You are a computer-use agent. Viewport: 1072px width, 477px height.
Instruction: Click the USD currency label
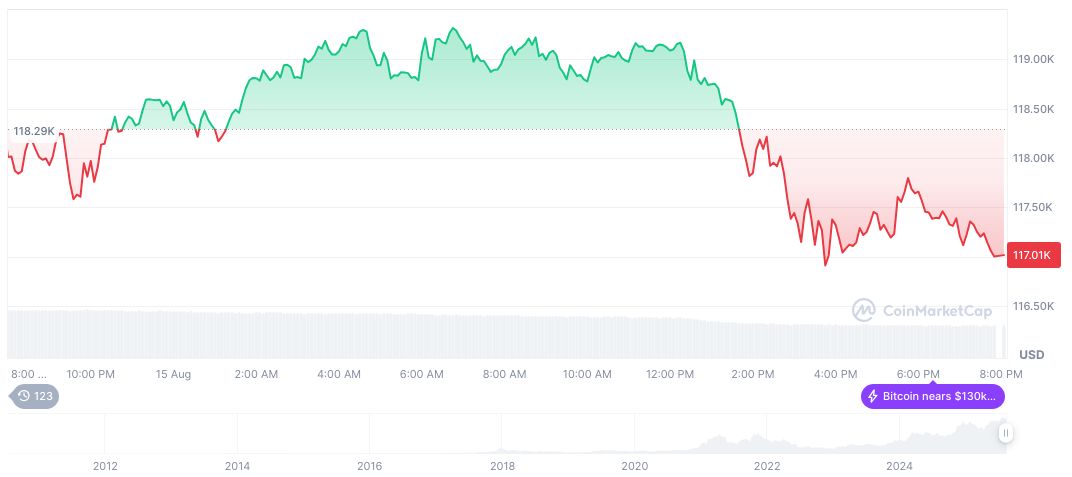tap(1032, 355)
